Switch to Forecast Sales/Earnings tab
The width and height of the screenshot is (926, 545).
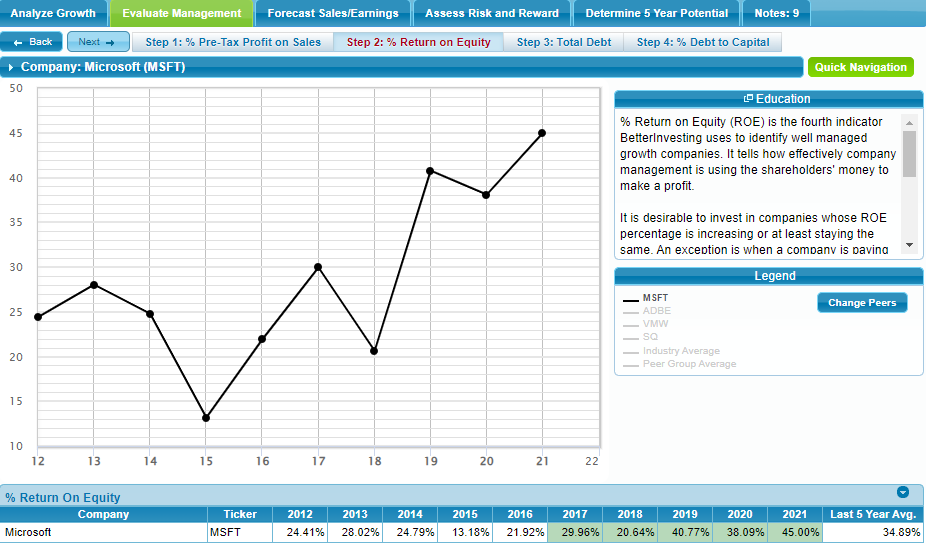333,13
